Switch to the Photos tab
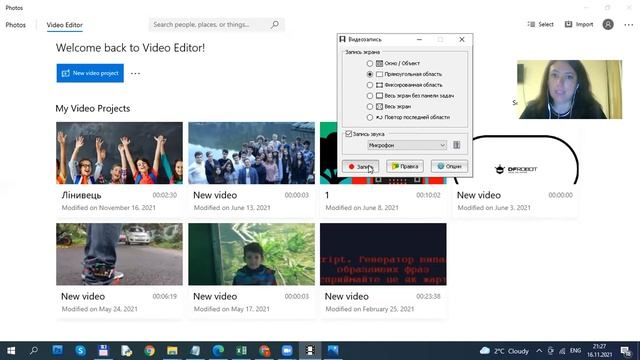The image size is (640, 360). pyautogui.click(x=16, y=25)
